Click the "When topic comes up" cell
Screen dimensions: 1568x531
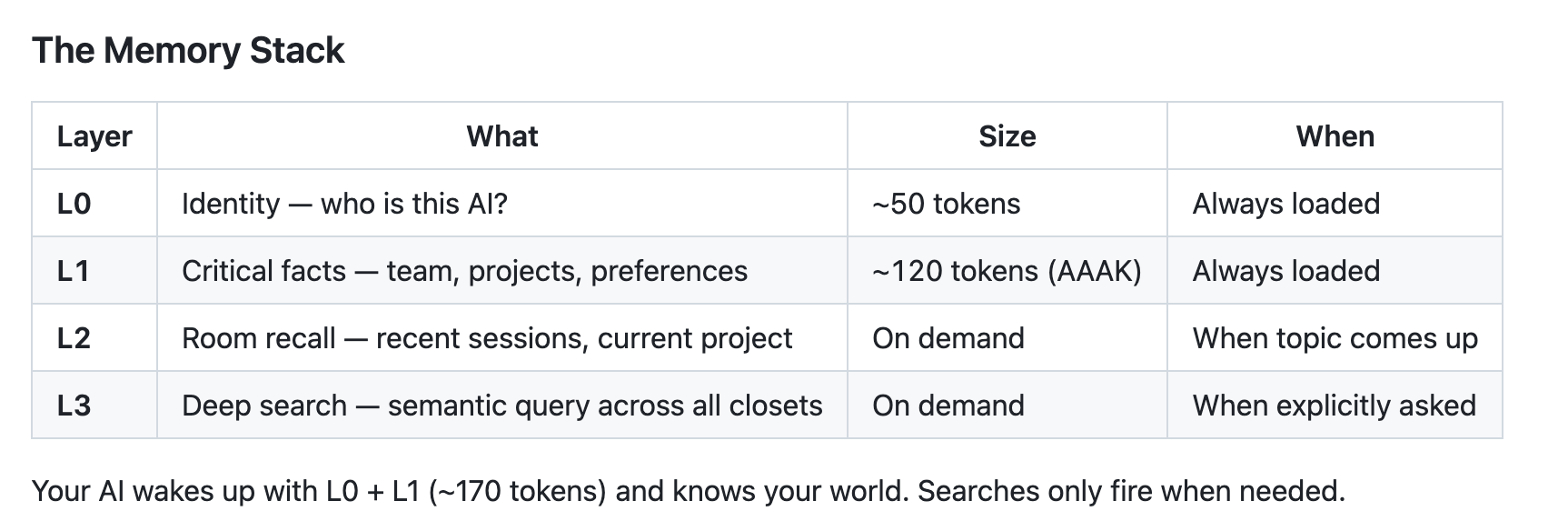click(1335, 338)
